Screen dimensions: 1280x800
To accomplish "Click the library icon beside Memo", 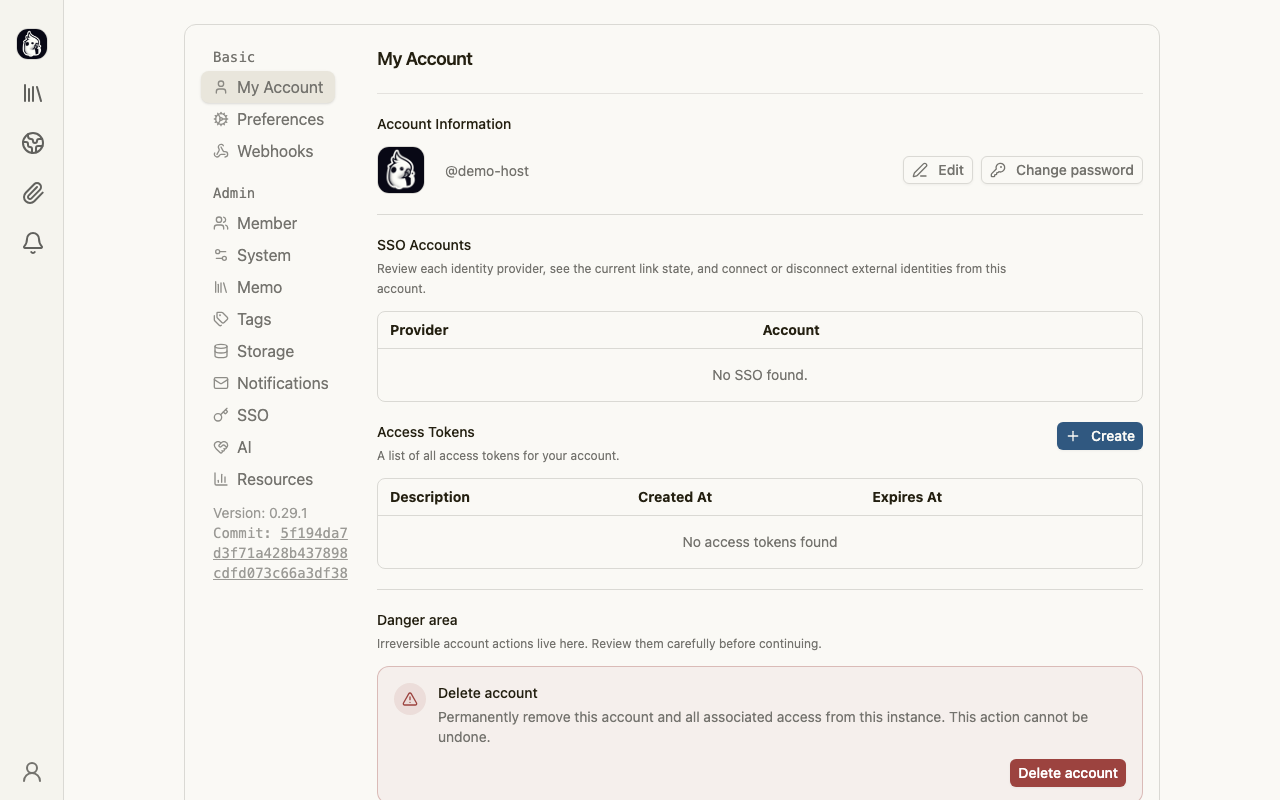I will click(221, 287).
